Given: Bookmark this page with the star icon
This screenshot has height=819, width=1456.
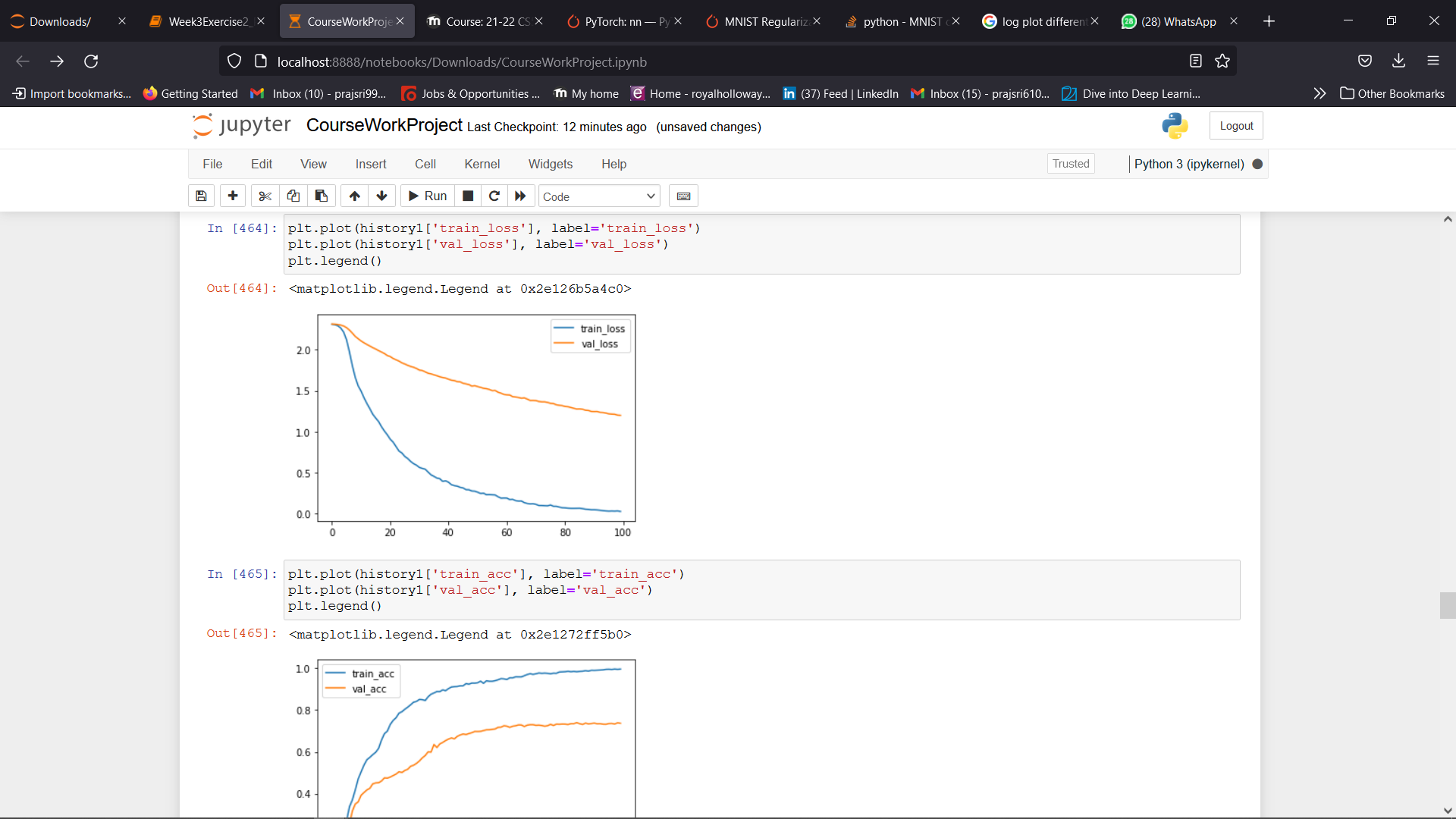Looking at the screenshot, I should coord(1222,61).
